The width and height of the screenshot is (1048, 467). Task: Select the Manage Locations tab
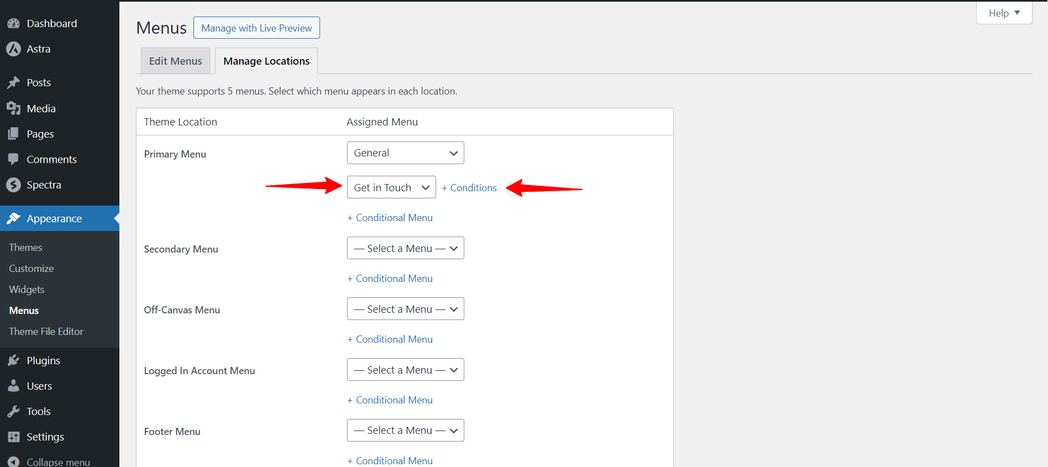[266, 61]
